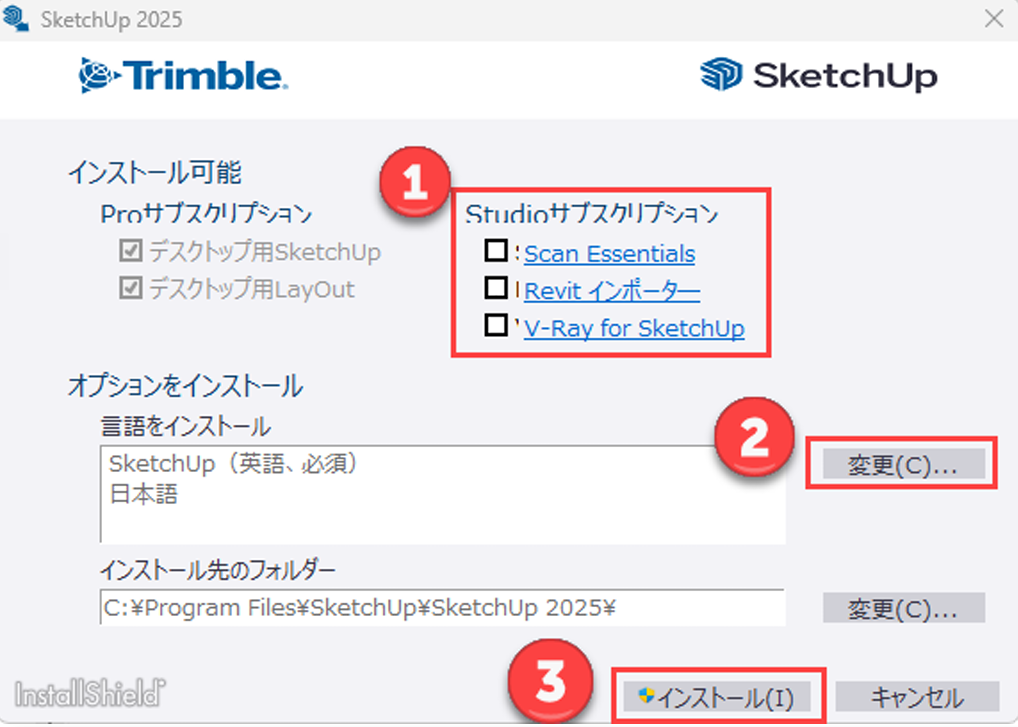1018x727 pixels.
Task: Open the Scan Essentials link
Action: (609, 254)
